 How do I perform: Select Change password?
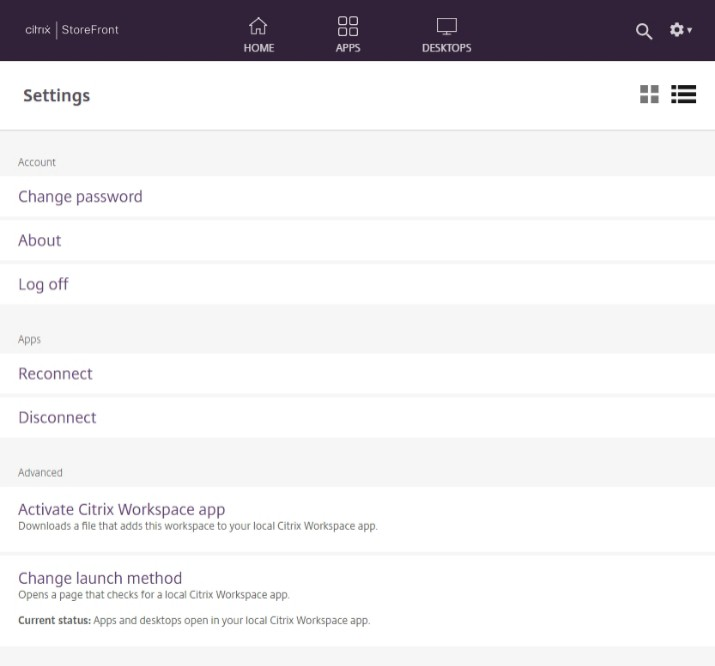coord(358,196)
